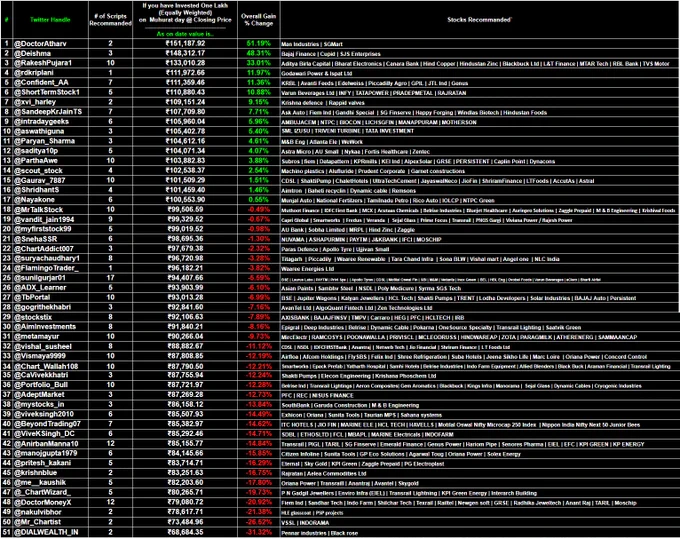Select the @myfirststock99 handle

coord(42,229)
